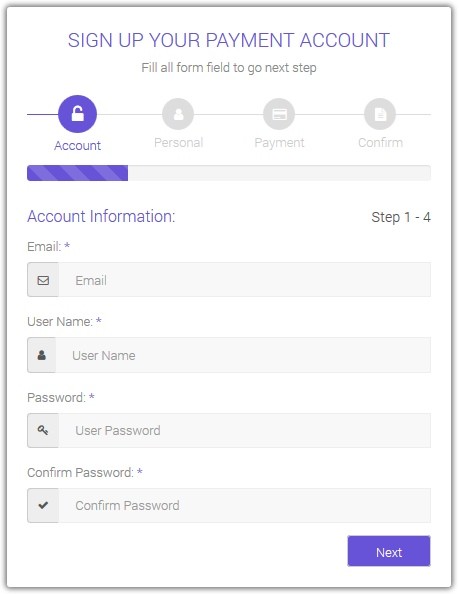The image size is (459, 594).
Task: Click the person icon beside User Name field
Action: [x=42, y=355]
